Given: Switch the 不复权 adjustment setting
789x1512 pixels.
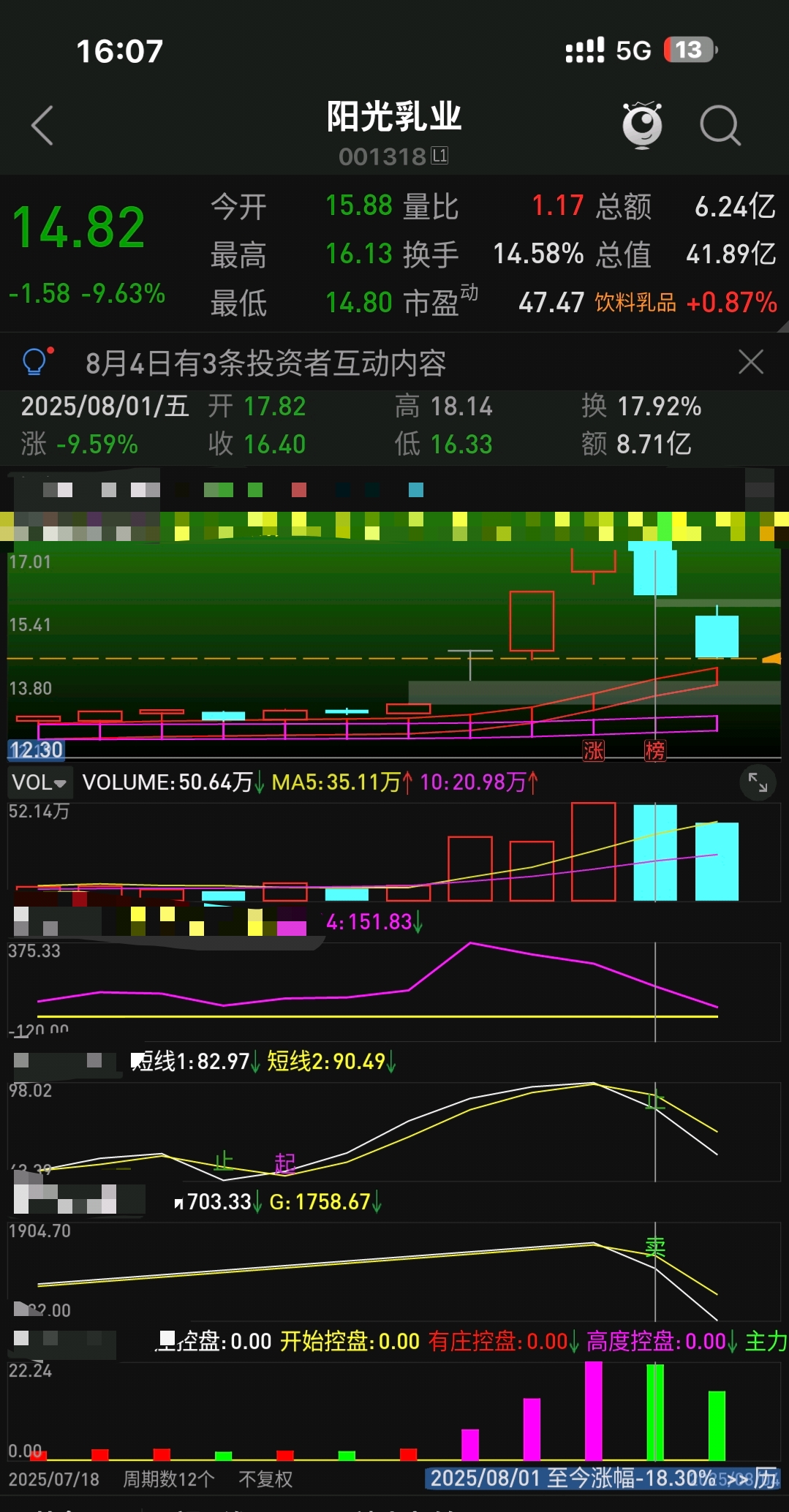Looking at the screenshot, I should tap(265, 1479).
